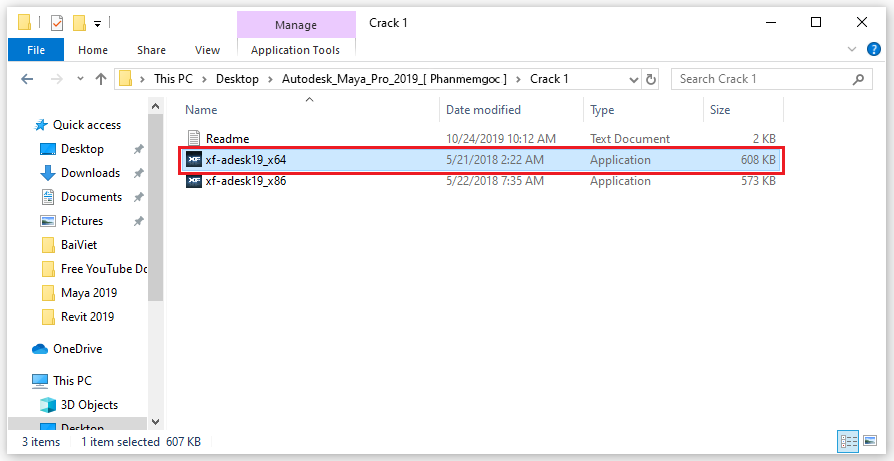Open the Revit 2019 folder in sidebar
Image resolution: width=894 pixels, height=461 pixels.
click(87, 316)
